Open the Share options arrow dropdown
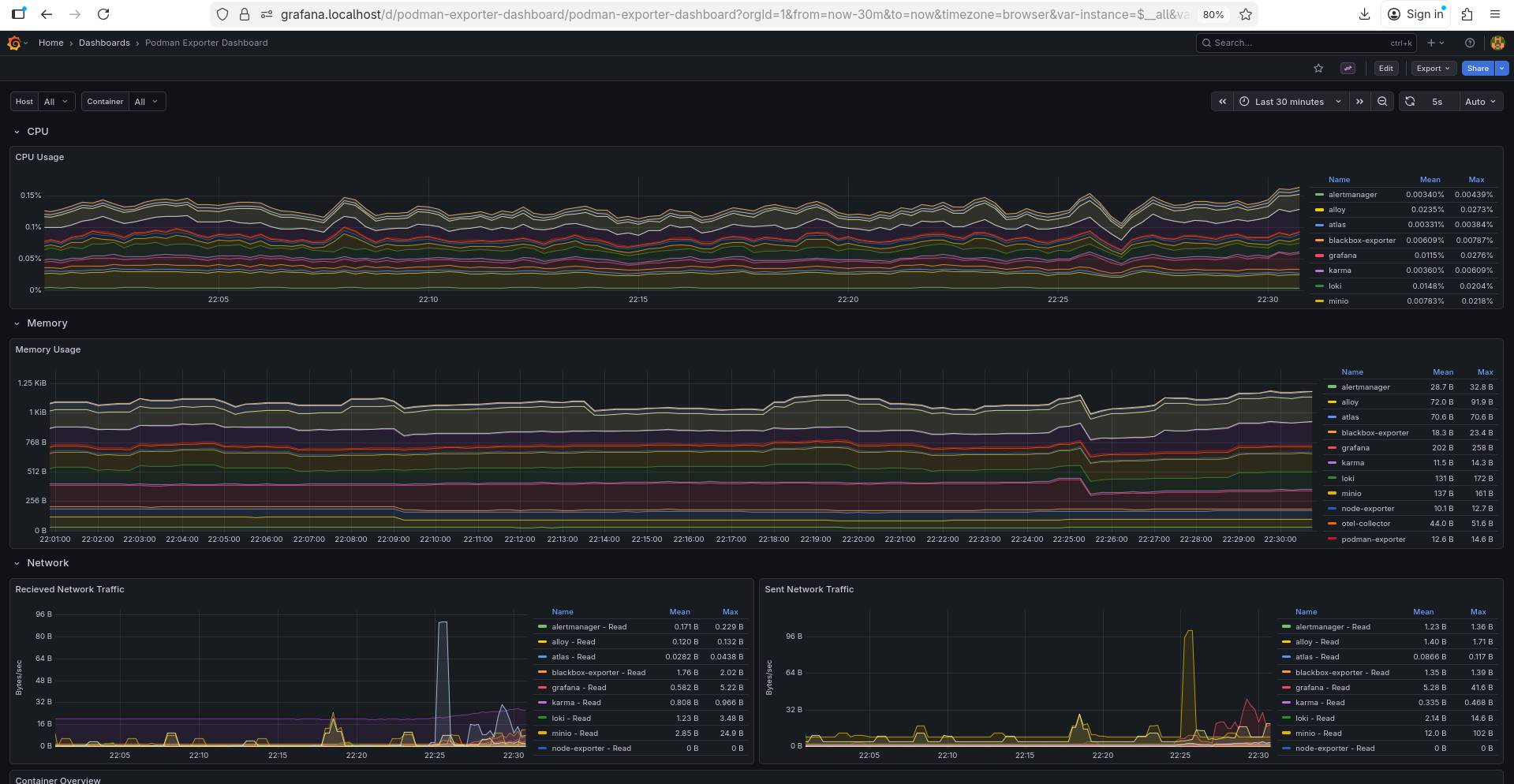The width and height of the screenshot is (1514, 784). (x=1502, y=69)
